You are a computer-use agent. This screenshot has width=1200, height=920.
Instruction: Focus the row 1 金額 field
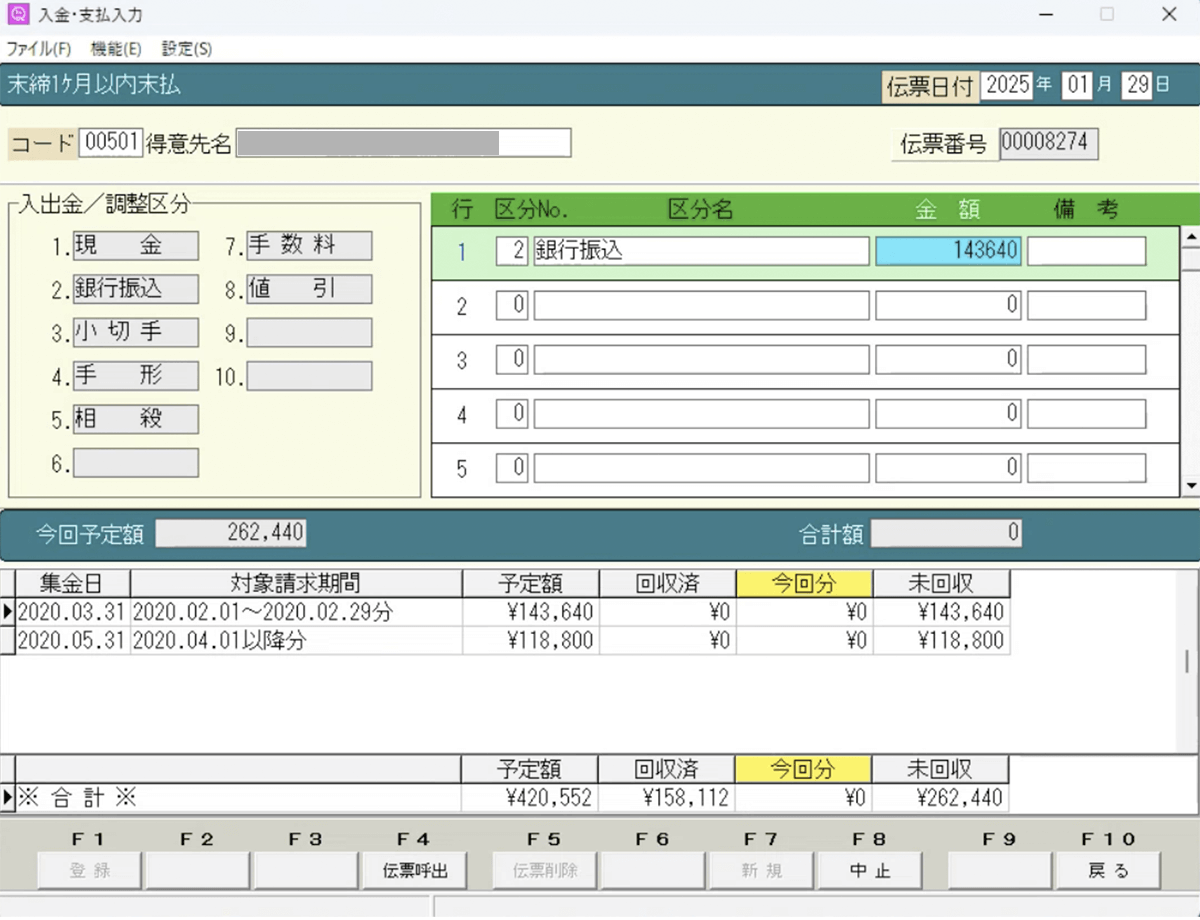click(x=948, y=251)
